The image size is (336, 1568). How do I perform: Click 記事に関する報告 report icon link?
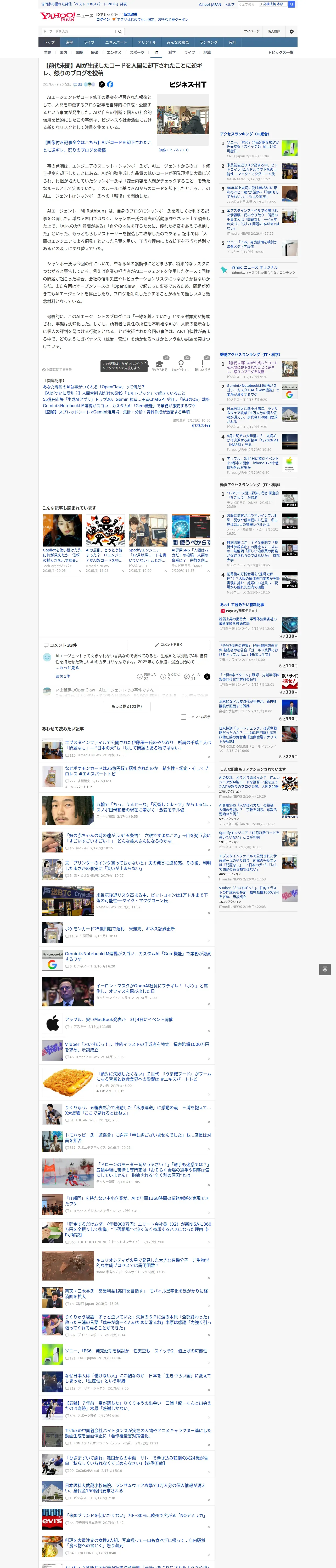click(x=57, y=370)
